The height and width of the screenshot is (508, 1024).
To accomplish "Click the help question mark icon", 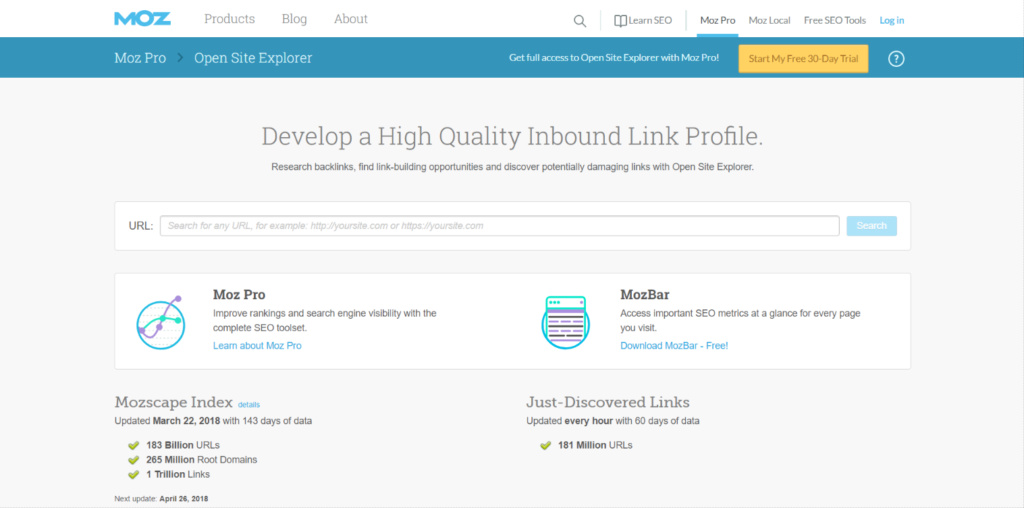I will click(x=896, y=59).
